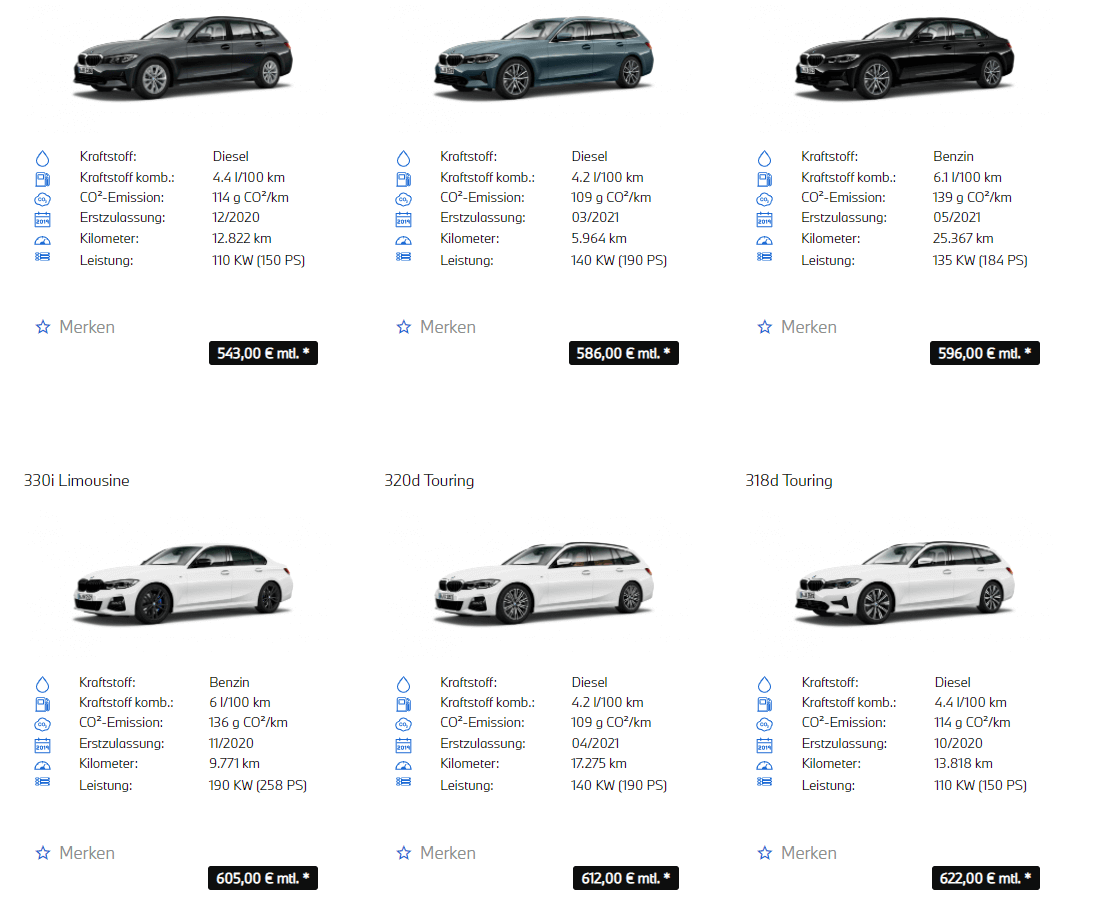Image resolution: width=1102 pixels, height=918 pixels.
Task: Select the 5.964 km mileage value
Action: coord(599,238)
